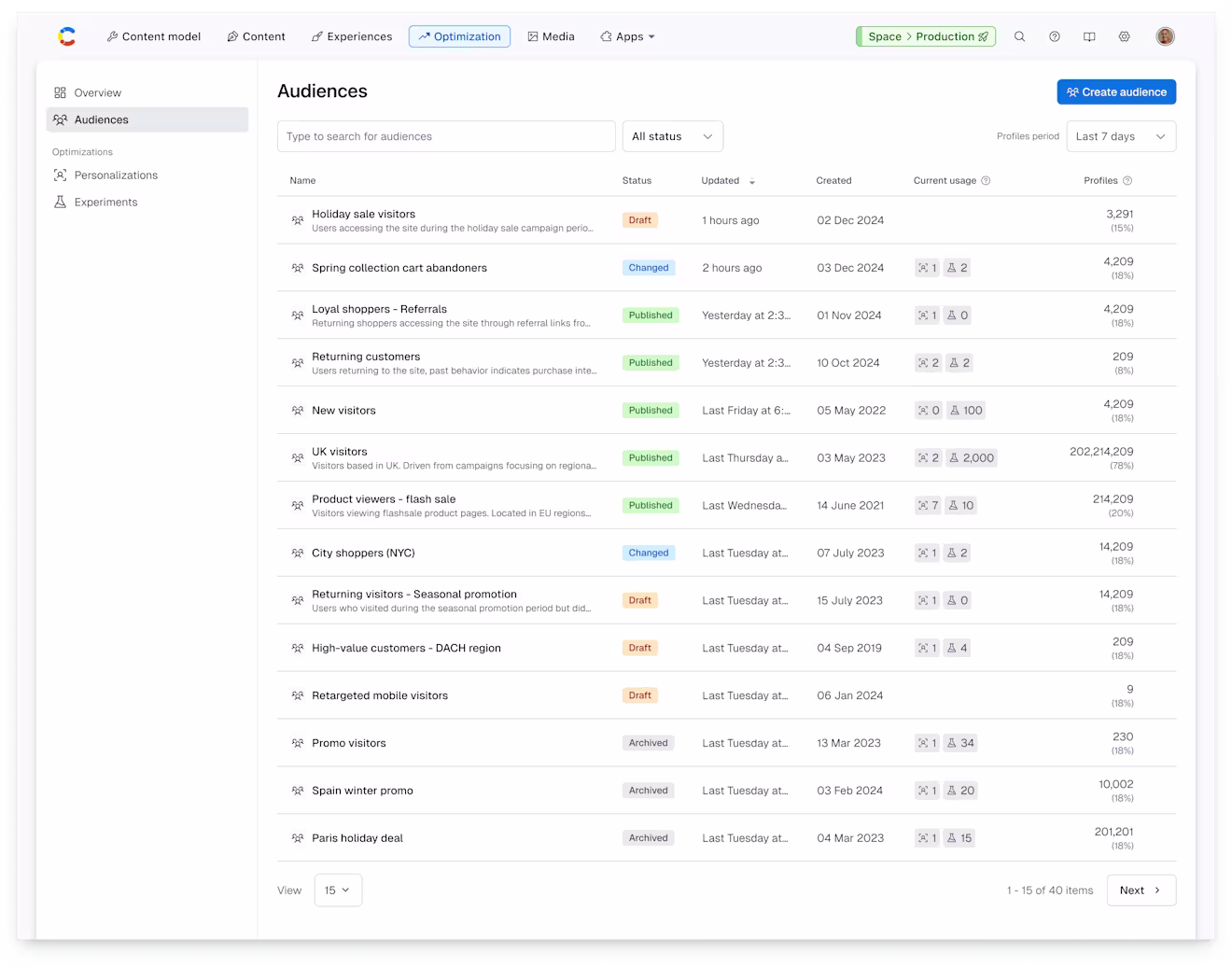Click audience icon for Holiday sale visitors
Image resolution: width=1232 pixels, height=967 pixels.
298,220
